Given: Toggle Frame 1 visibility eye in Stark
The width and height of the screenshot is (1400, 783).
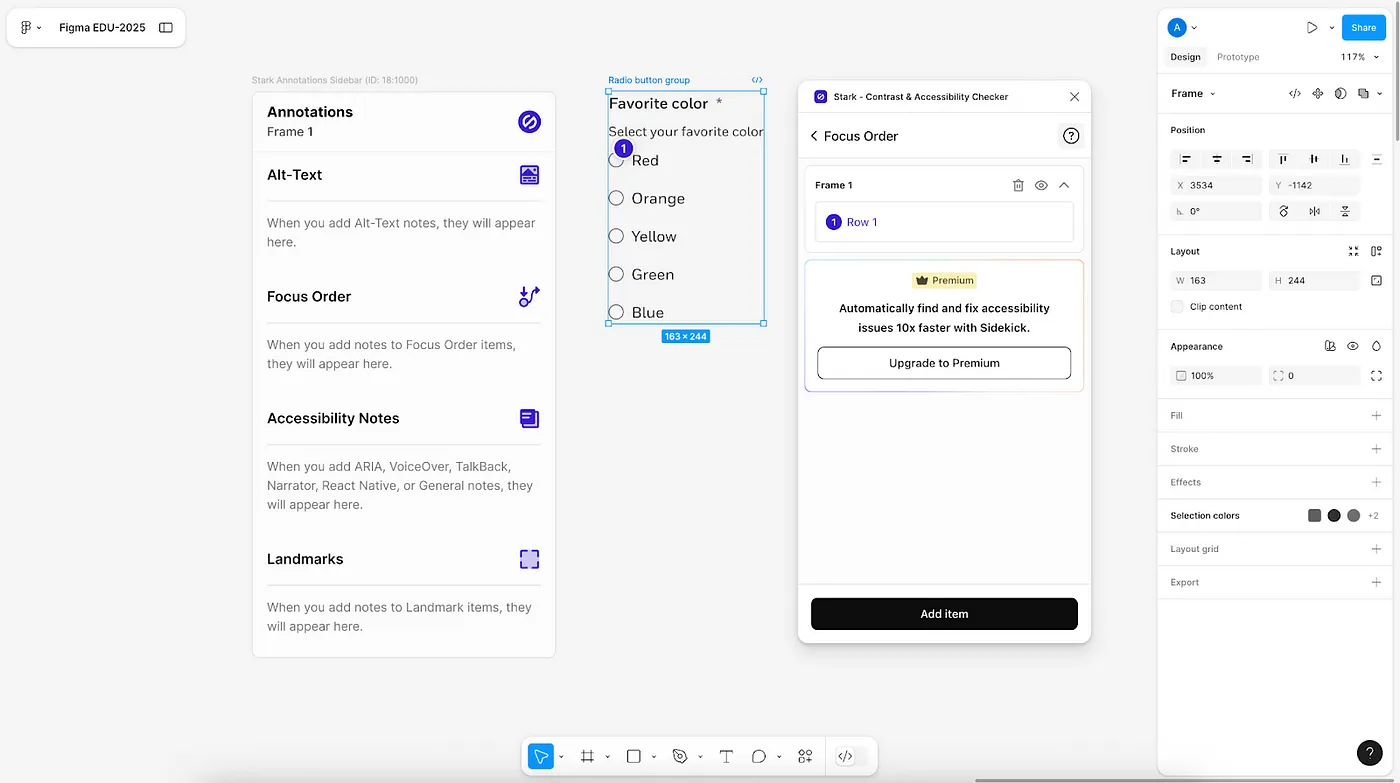Looking at the screenshot, I should point(1041,185).
